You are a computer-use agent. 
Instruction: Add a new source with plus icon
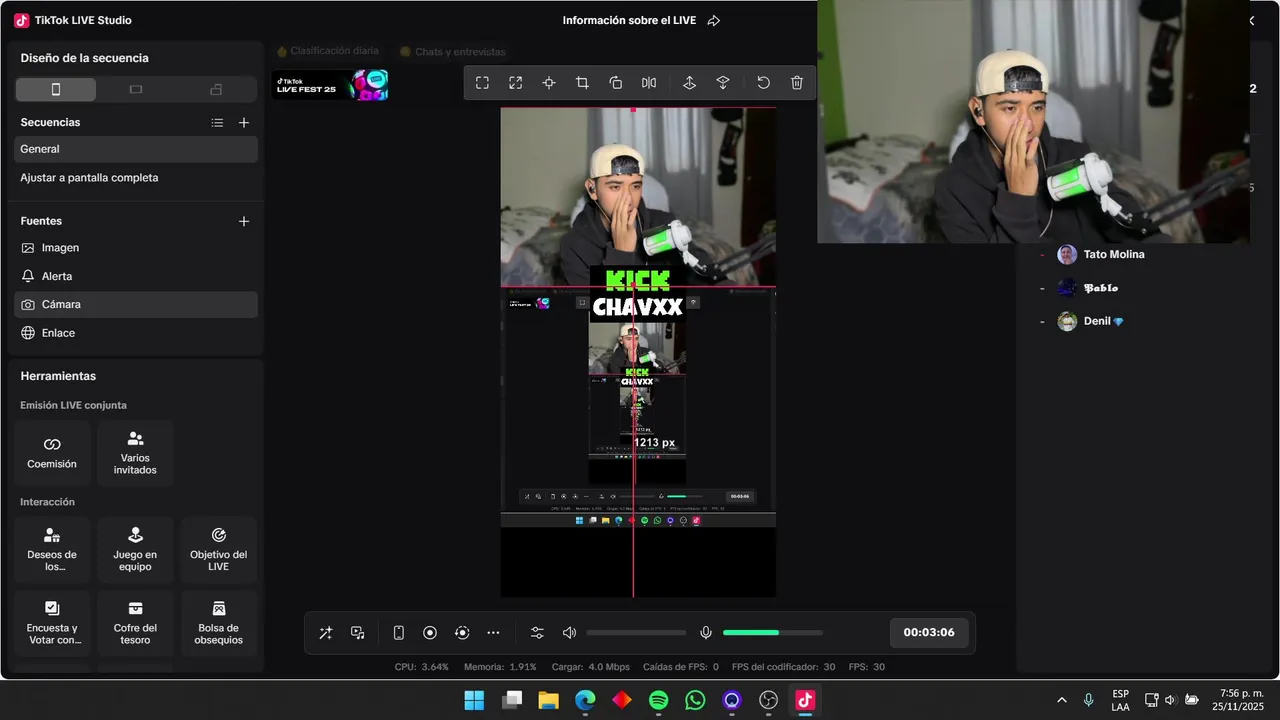(x=244, y=221)
